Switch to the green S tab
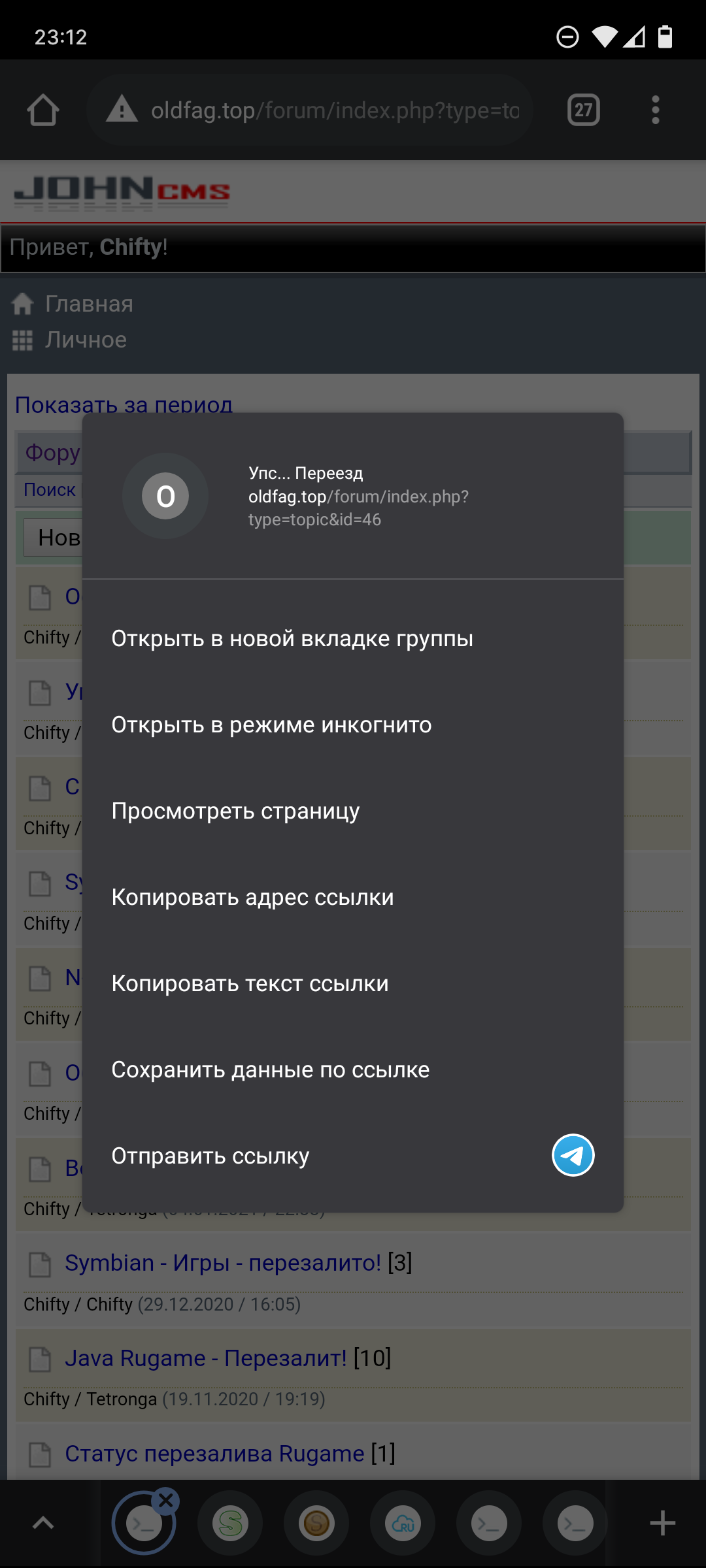706x1568 pixels. 230,1524
